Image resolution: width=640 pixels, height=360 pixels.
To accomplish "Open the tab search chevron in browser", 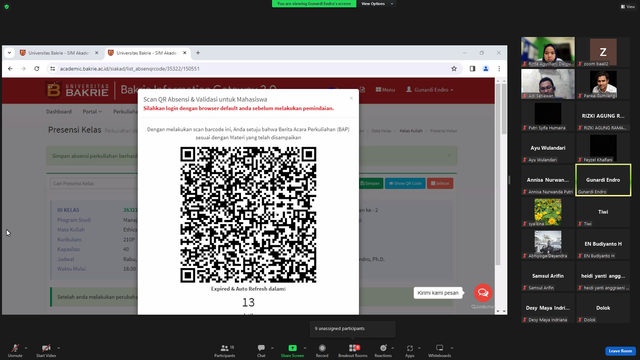I will coord(9,53).
